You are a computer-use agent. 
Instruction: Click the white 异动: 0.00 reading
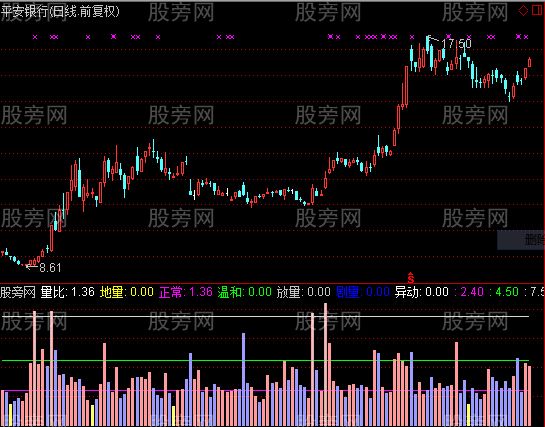point(421,292)
